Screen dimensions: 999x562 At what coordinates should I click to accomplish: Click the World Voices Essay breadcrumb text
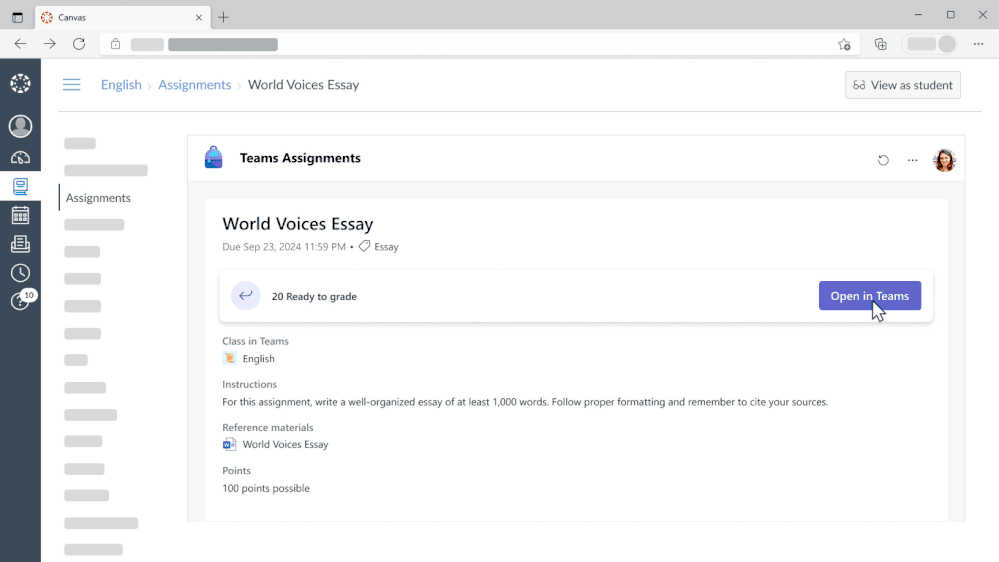pos(303,85)
